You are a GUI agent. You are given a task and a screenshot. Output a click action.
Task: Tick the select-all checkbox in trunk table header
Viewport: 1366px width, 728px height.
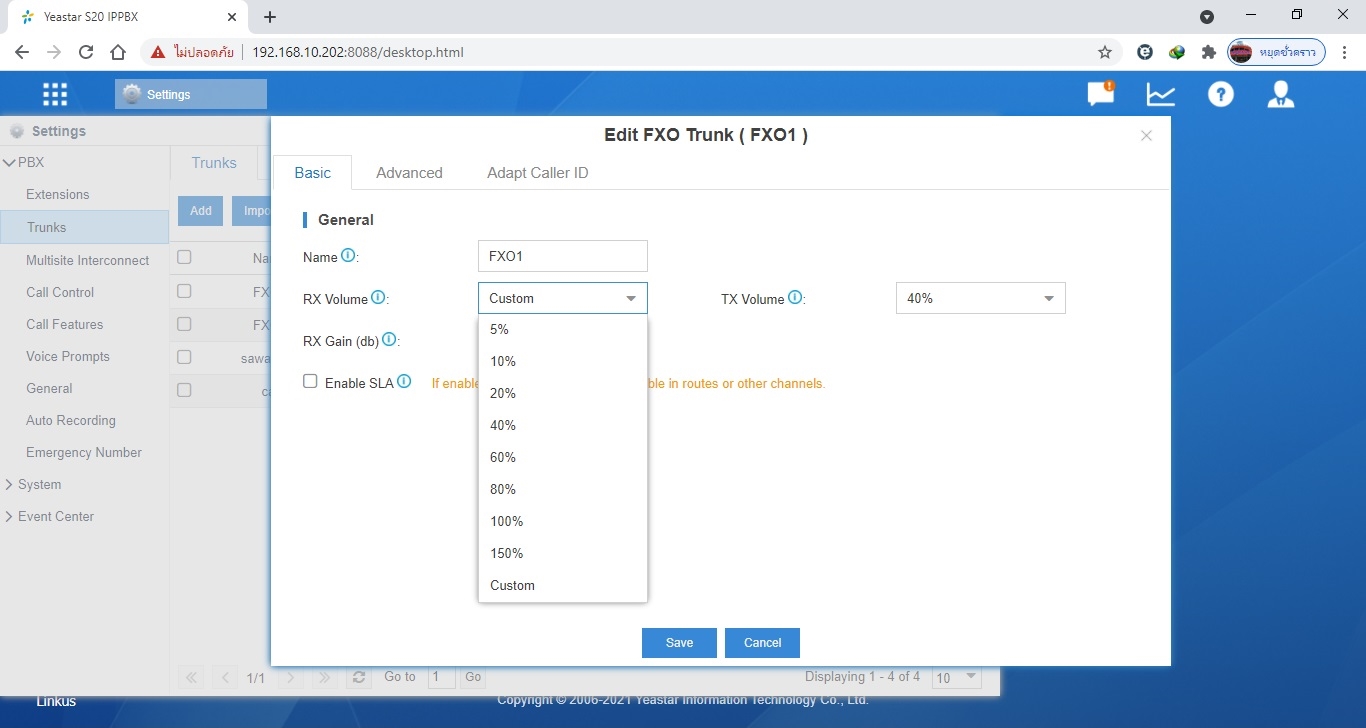(184, 257)
